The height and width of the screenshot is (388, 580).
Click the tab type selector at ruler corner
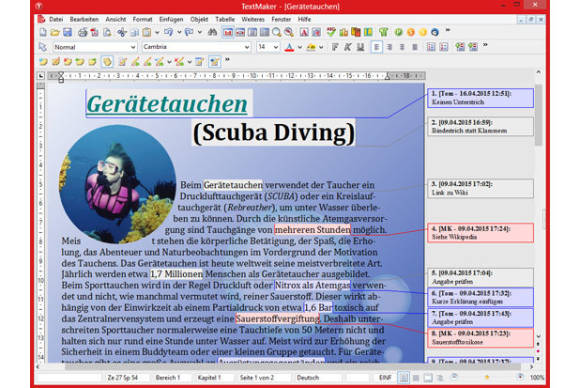[41, 76]
